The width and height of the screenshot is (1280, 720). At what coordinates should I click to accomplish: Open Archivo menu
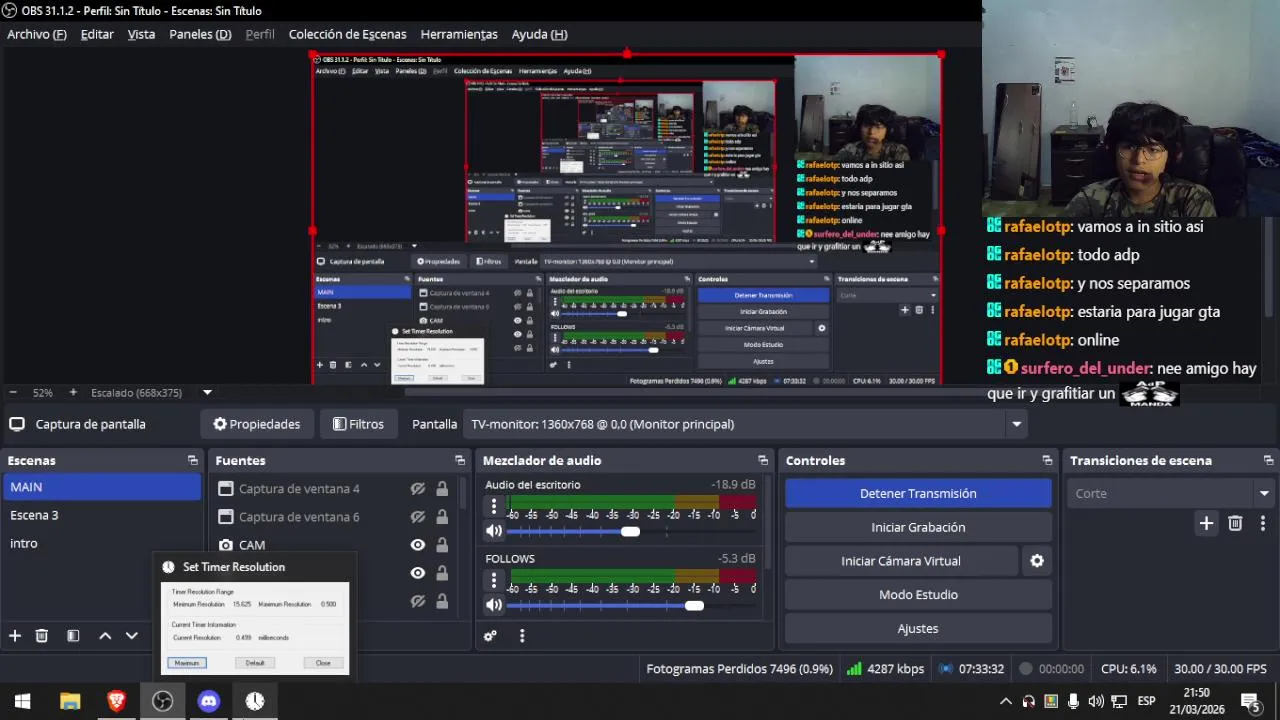[37, 34]
